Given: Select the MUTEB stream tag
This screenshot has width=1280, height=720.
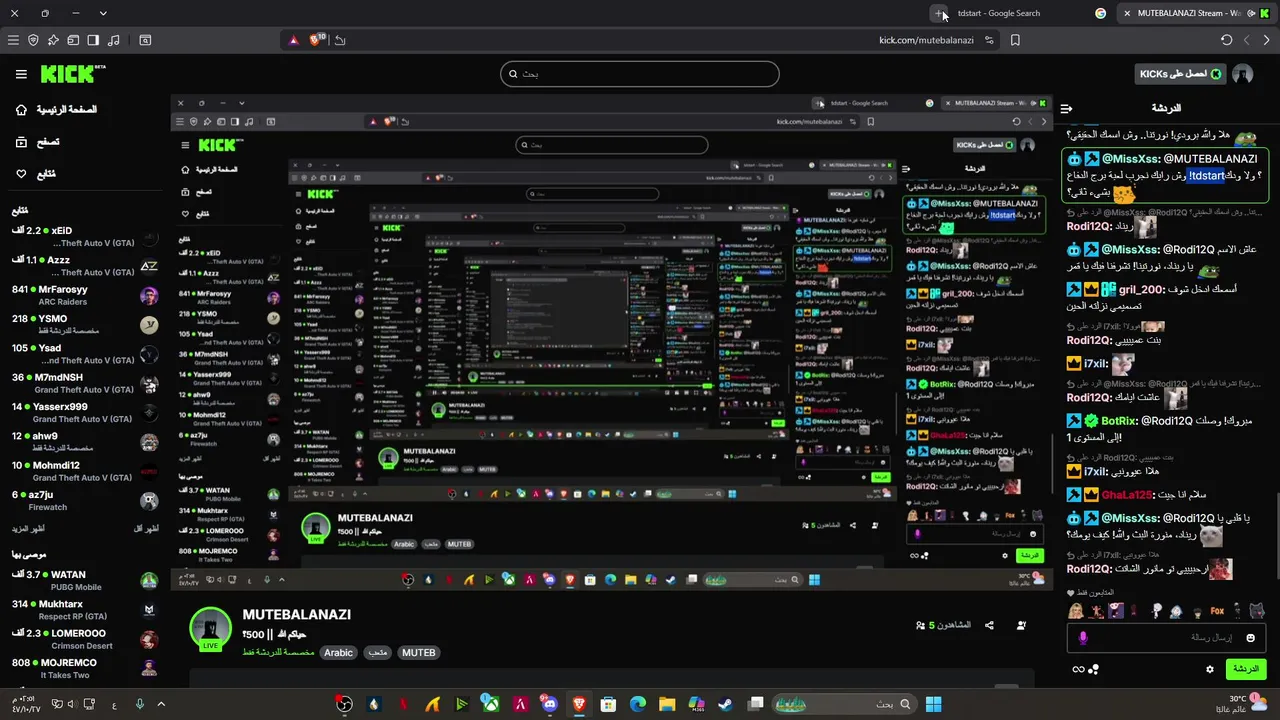Looking at the screenshot, I should click(418, 653).
